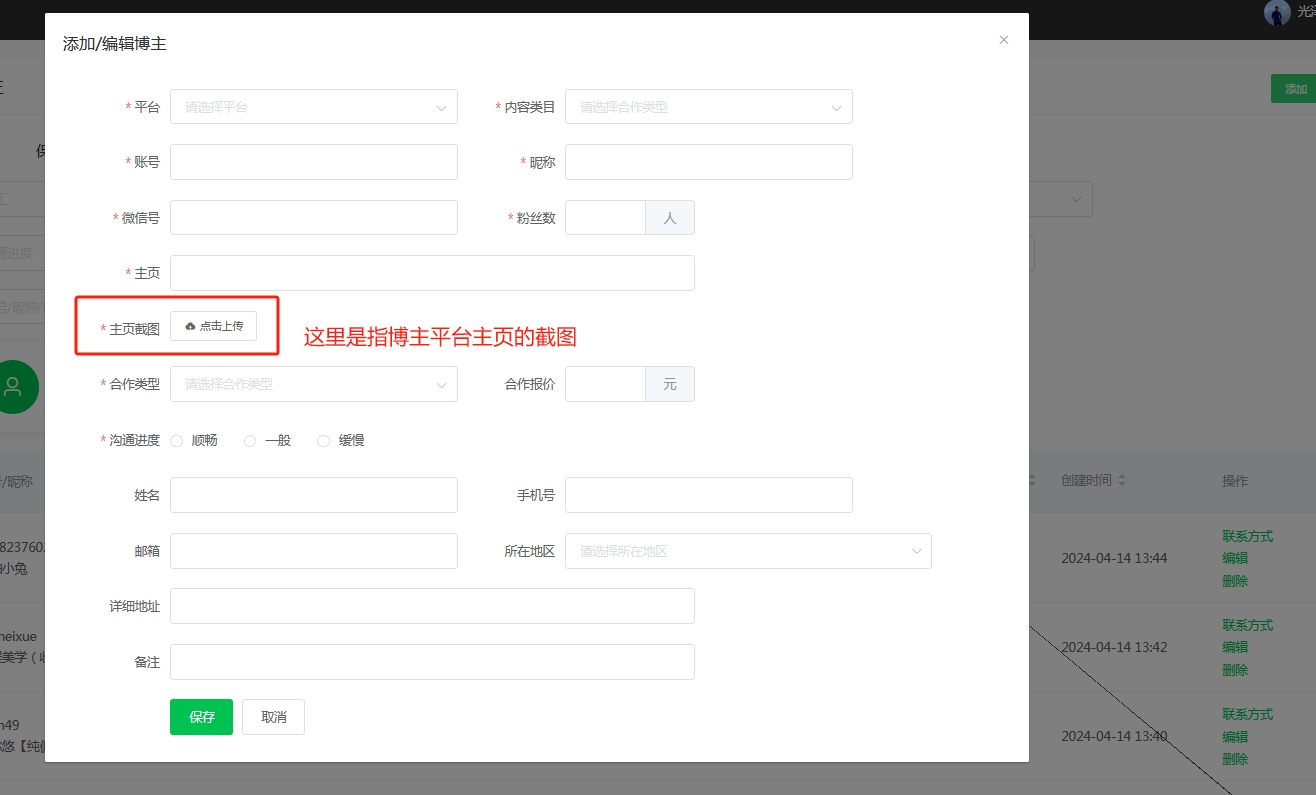Focus the 邮箱 input field

[x=314, y=551]
